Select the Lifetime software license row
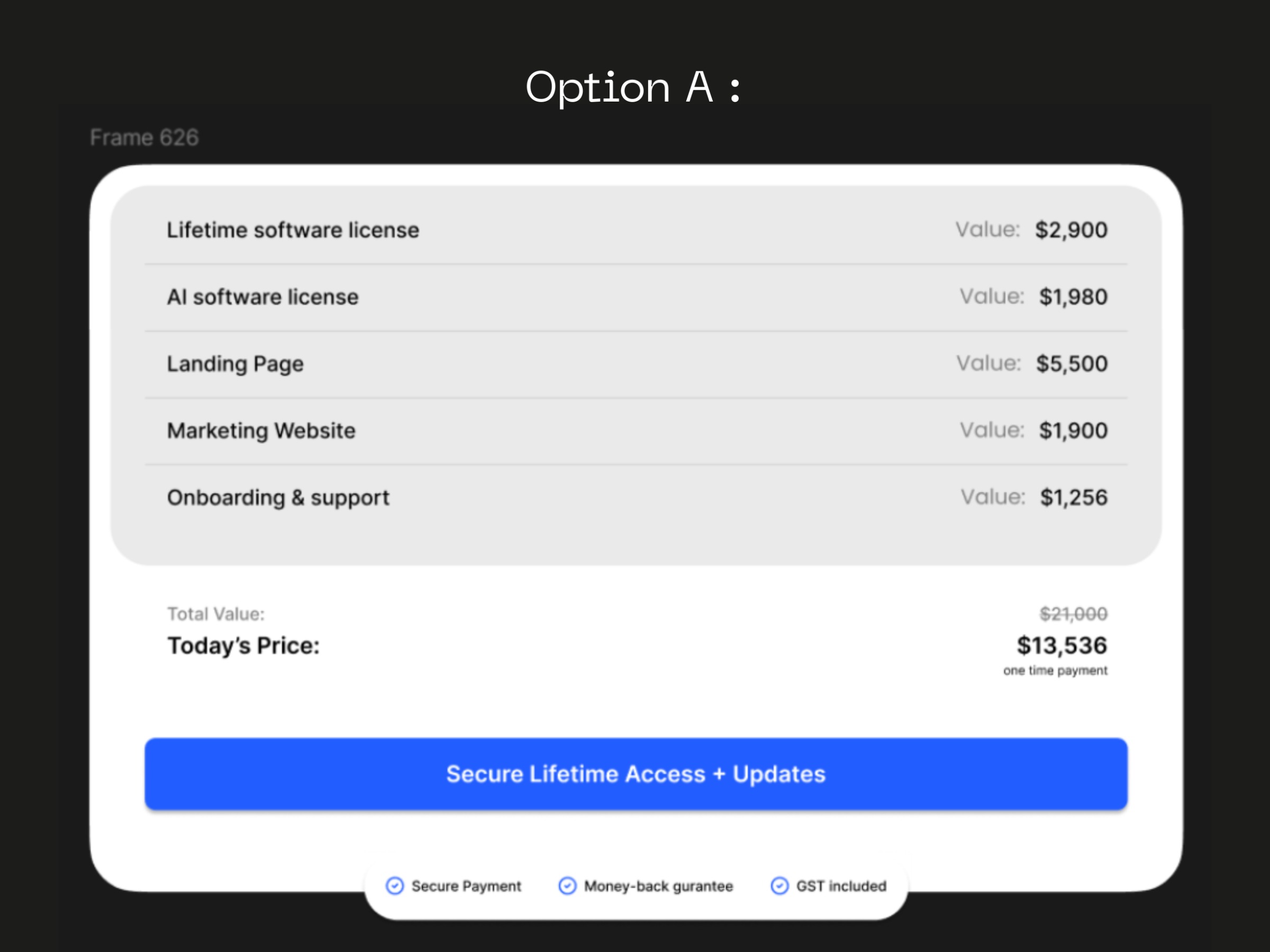 pyautogui.click(x=293, y=230)
